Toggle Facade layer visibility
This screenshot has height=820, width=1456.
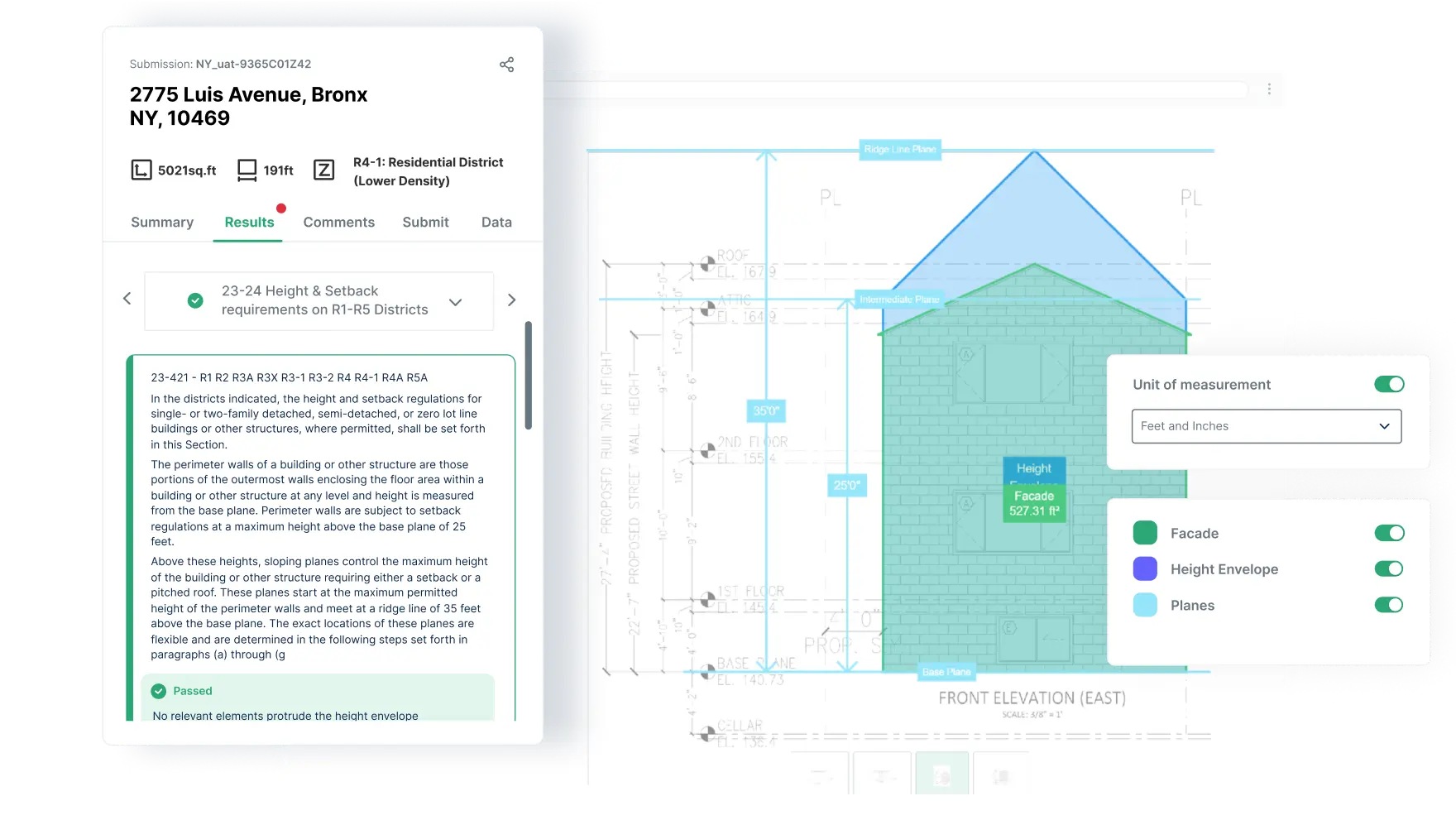[1389, 533]
